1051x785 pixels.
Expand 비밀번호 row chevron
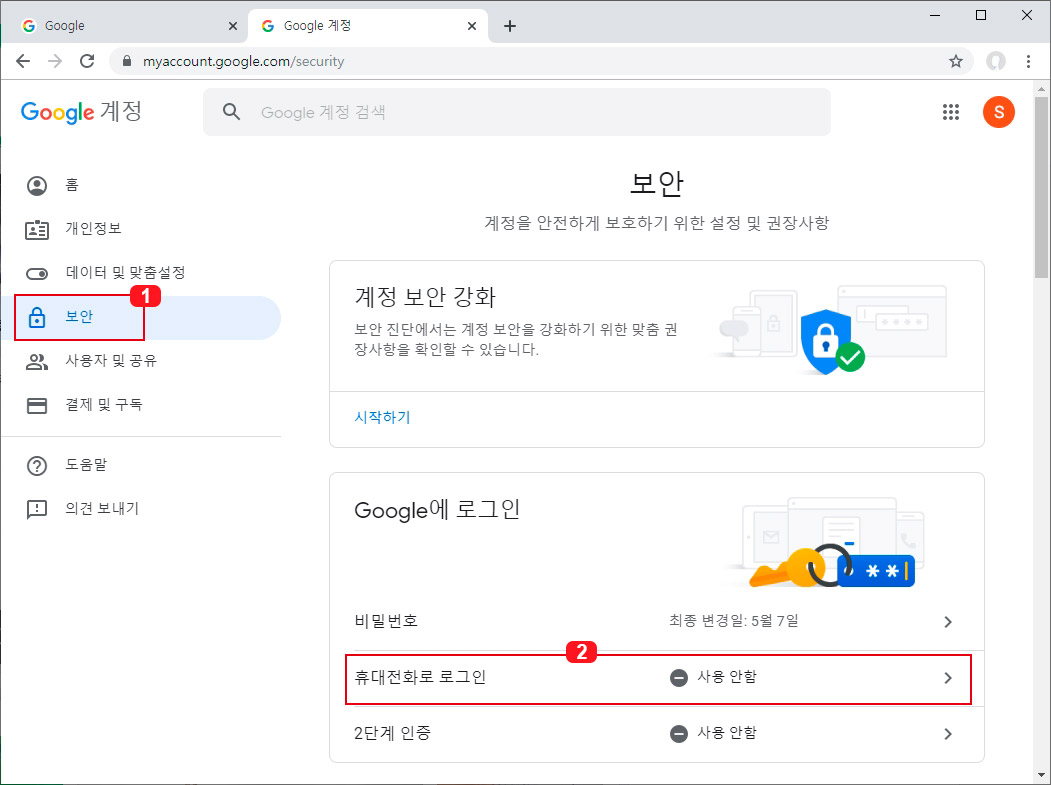click(948, 622)
